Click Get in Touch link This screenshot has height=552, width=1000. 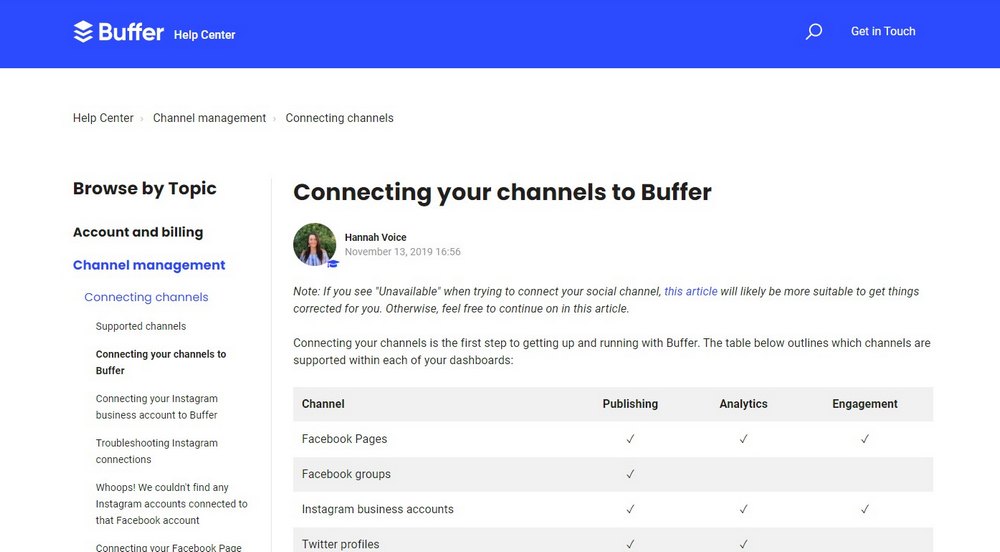pyautogui.click(x=883, y=31)
